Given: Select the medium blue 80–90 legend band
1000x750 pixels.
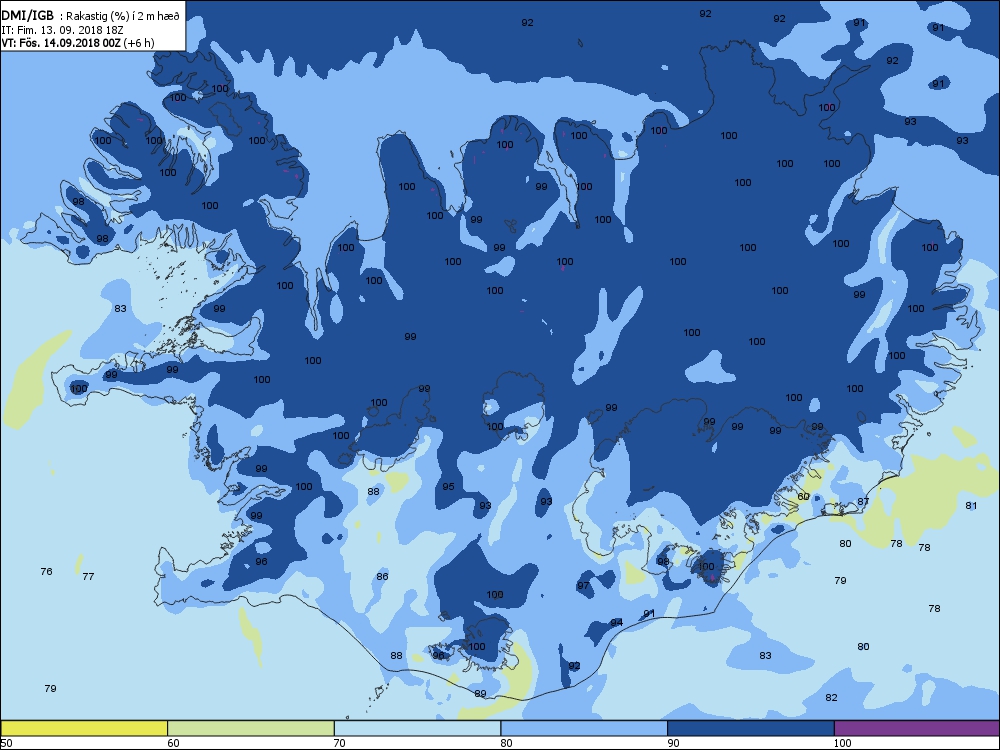Looking at the screenshot, I should pos(584,728).
